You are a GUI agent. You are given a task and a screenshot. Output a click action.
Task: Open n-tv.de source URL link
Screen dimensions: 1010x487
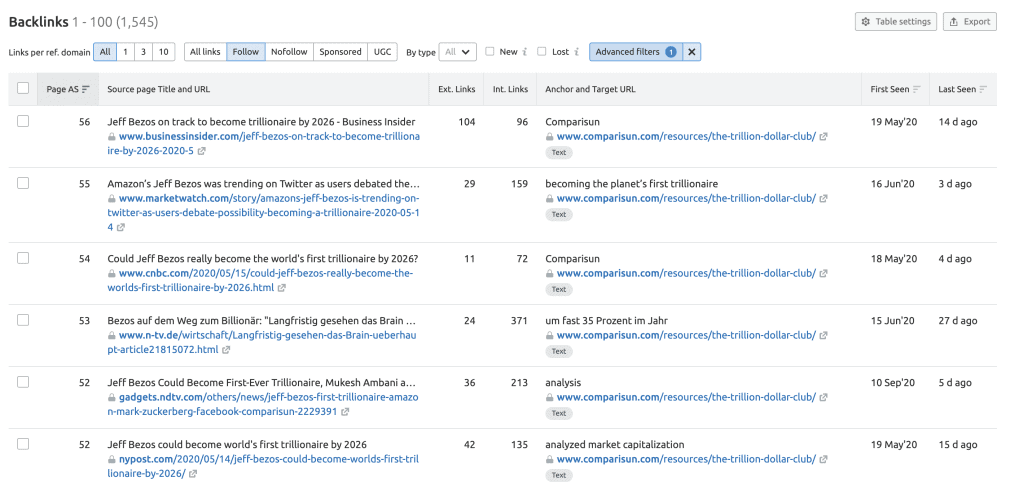click(x=263, y=343)
